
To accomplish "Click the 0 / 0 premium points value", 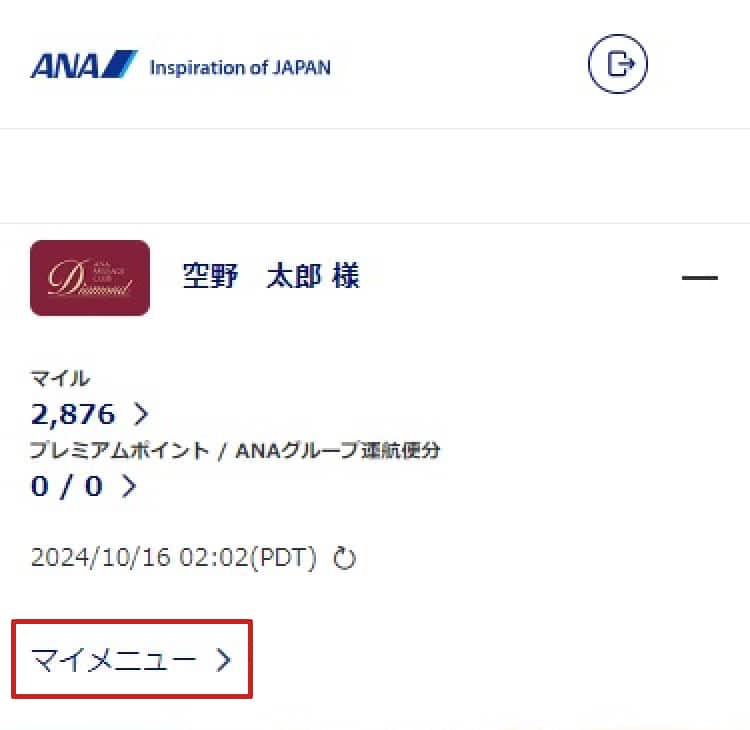I will coord(67,486).
